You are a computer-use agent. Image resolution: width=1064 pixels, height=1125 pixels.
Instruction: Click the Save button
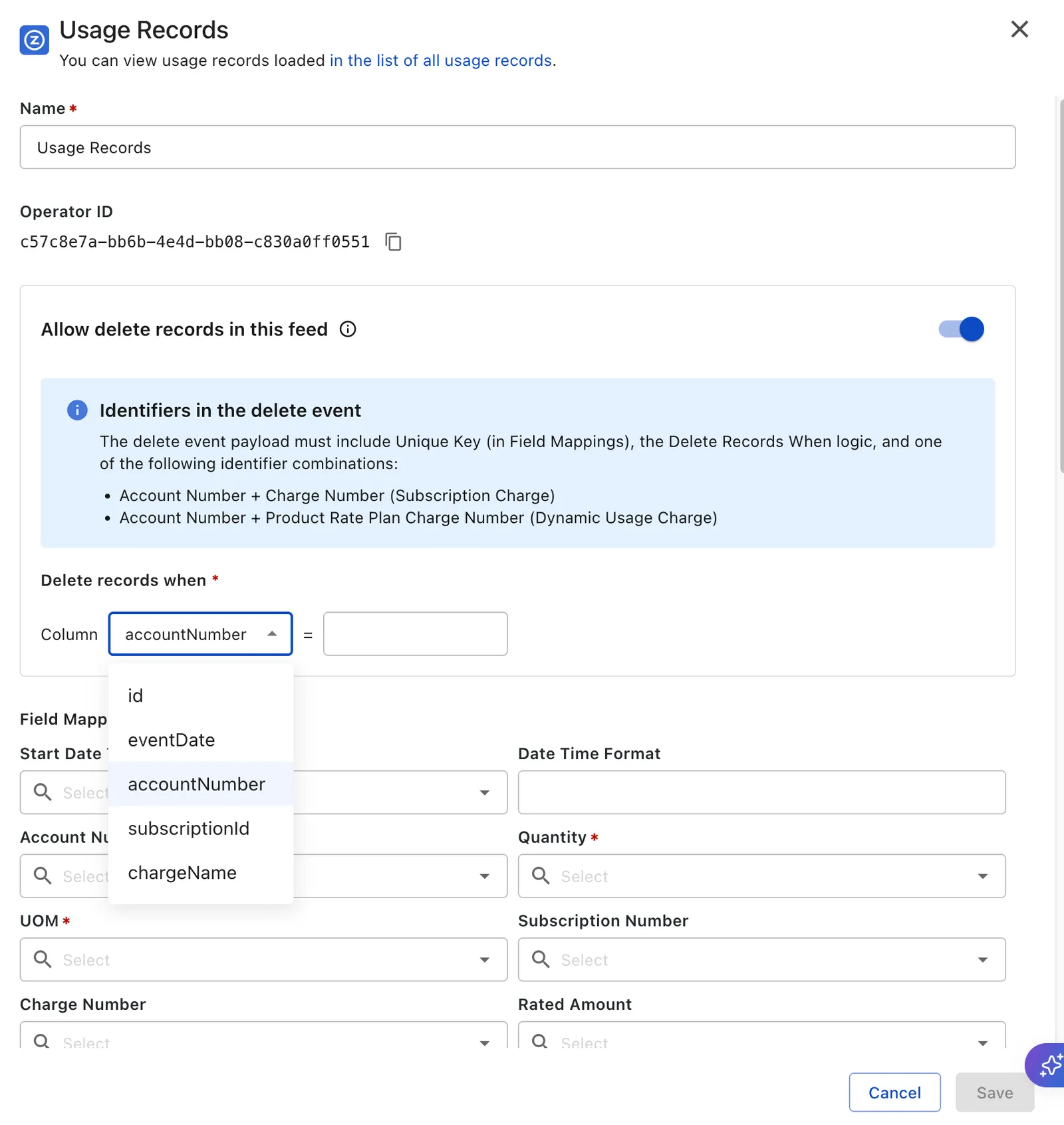pos(995,1092)
